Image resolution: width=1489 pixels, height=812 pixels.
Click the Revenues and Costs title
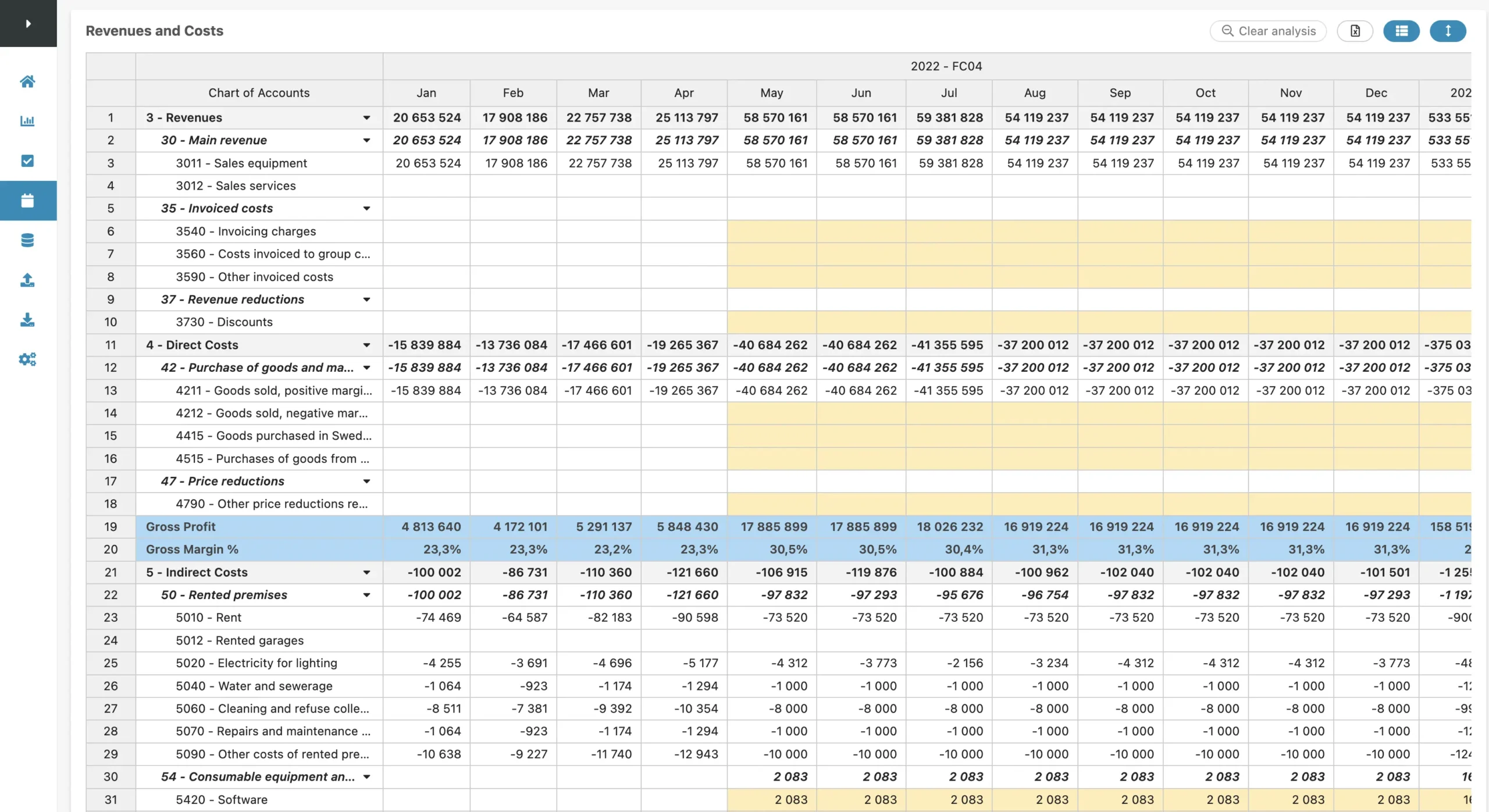[155, 31]
